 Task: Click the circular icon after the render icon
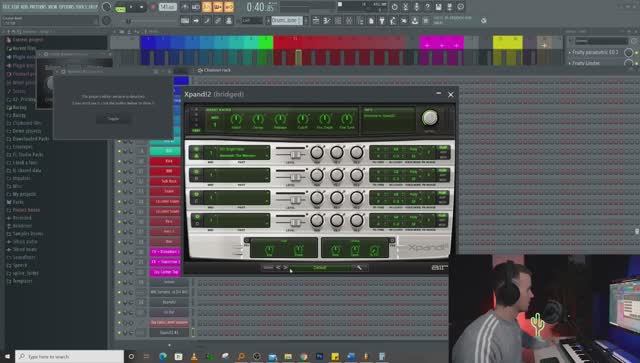(x=460, y=7)
